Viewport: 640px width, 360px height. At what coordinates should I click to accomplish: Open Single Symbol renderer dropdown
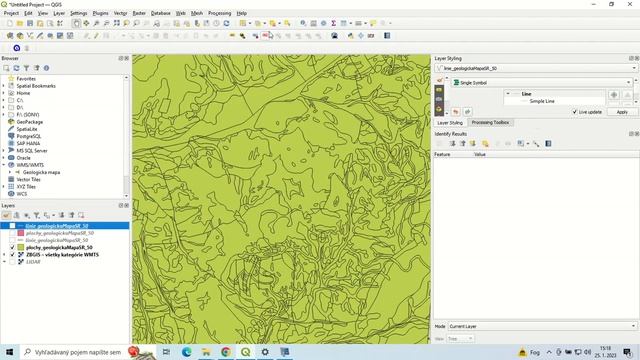542,82
